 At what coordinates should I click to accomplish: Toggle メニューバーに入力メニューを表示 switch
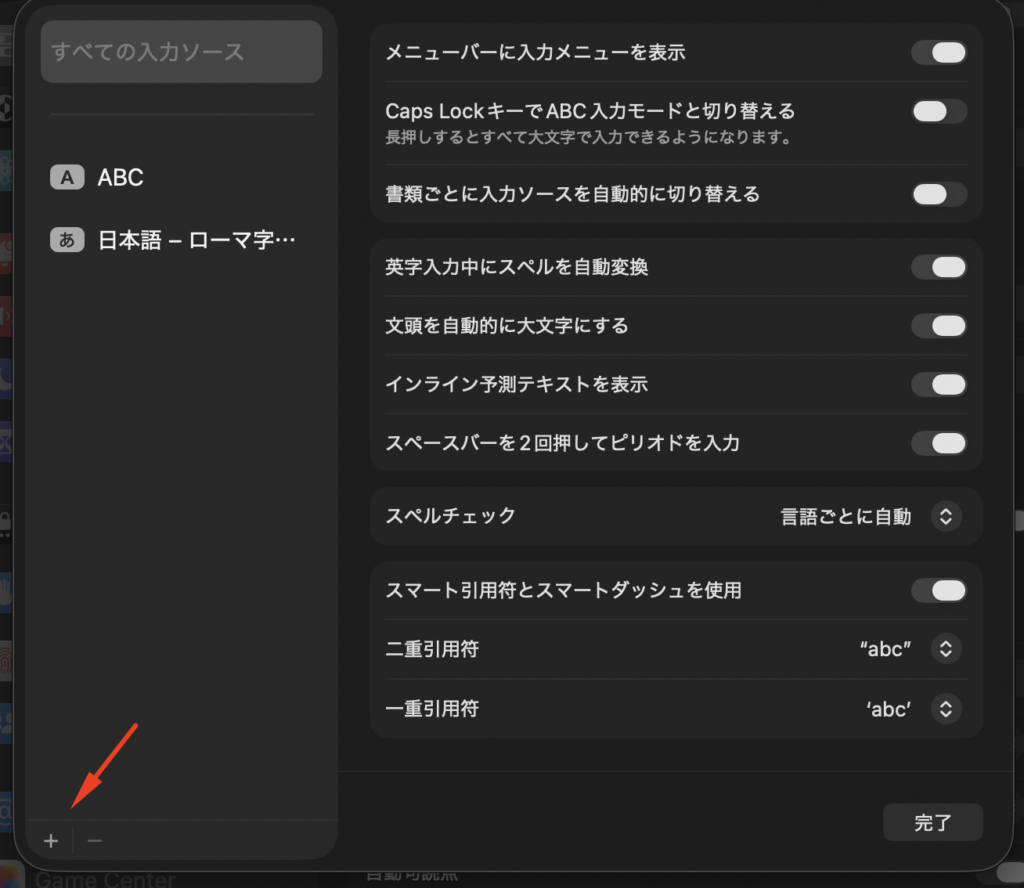pos(938,53)
